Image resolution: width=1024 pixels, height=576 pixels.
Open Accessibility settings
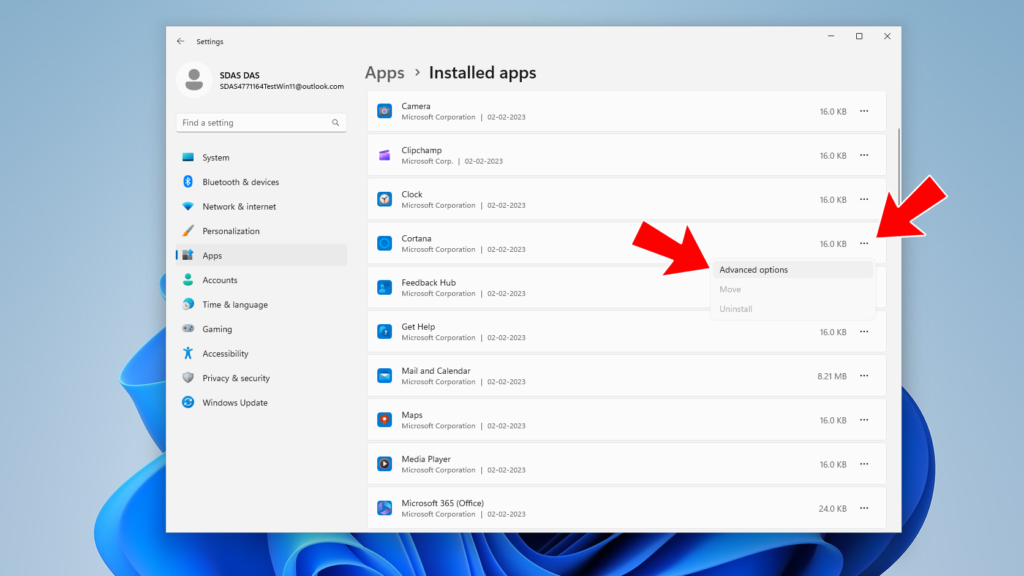(x=261, y=353)
